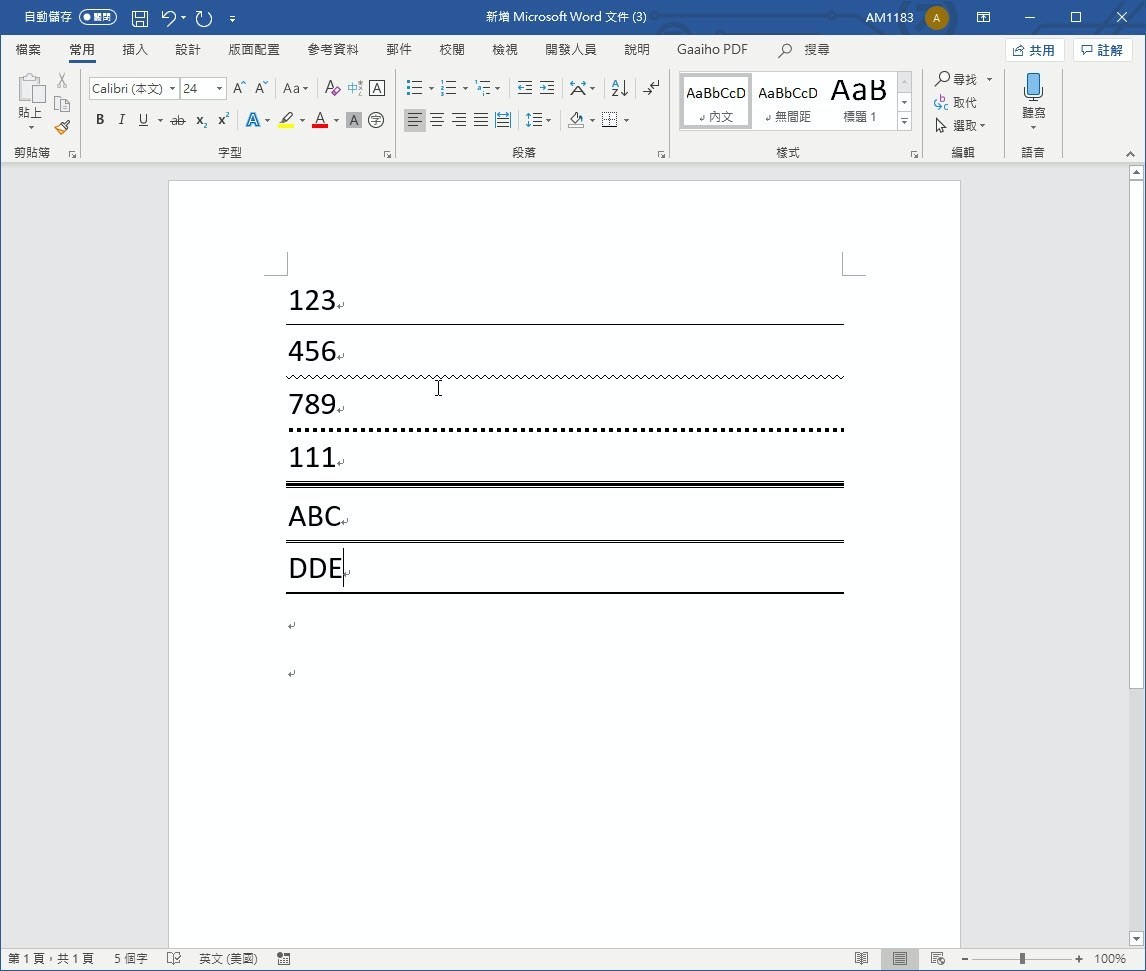
Task: Insert enclosed character icon
Action: coord(376,120)
